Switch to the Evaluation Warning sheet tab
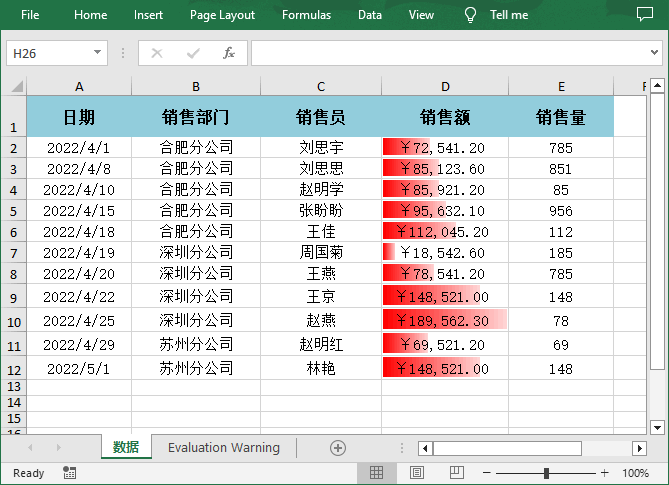 pos(223,448)
